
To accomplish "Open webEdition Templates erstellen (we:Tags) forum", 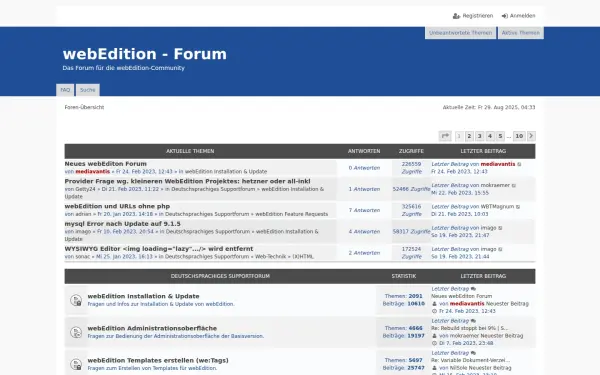I will tap(158, 360).
